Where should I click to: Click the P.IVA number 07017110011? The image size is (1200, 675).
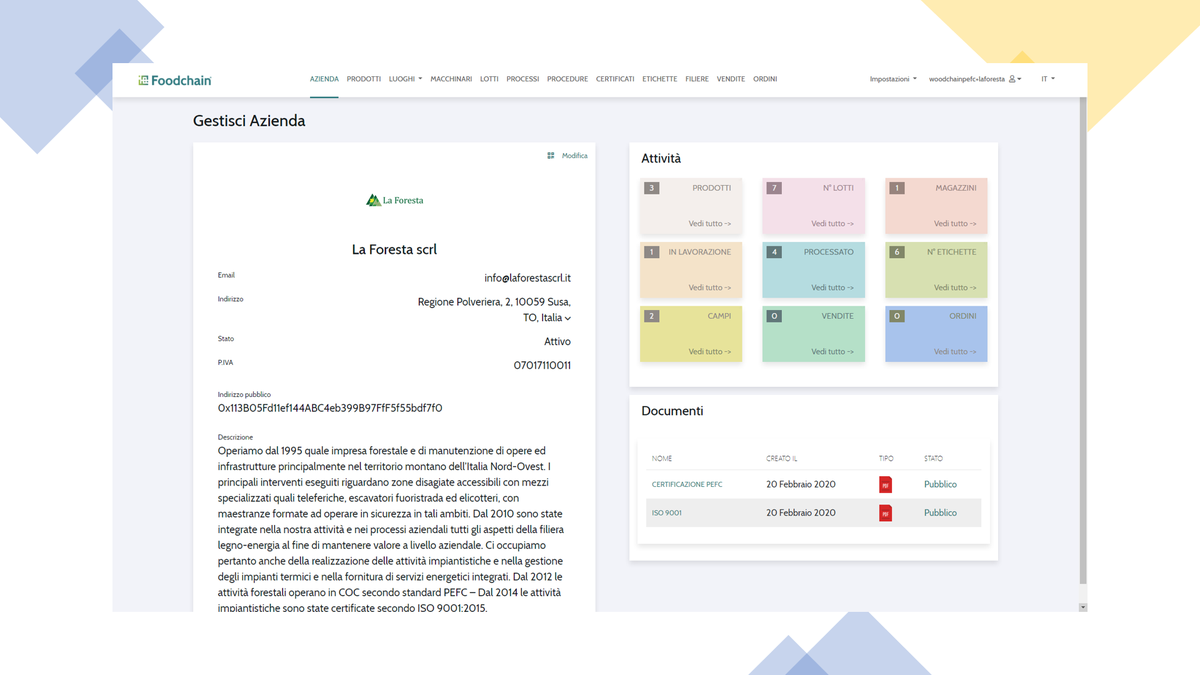point(542,365)
